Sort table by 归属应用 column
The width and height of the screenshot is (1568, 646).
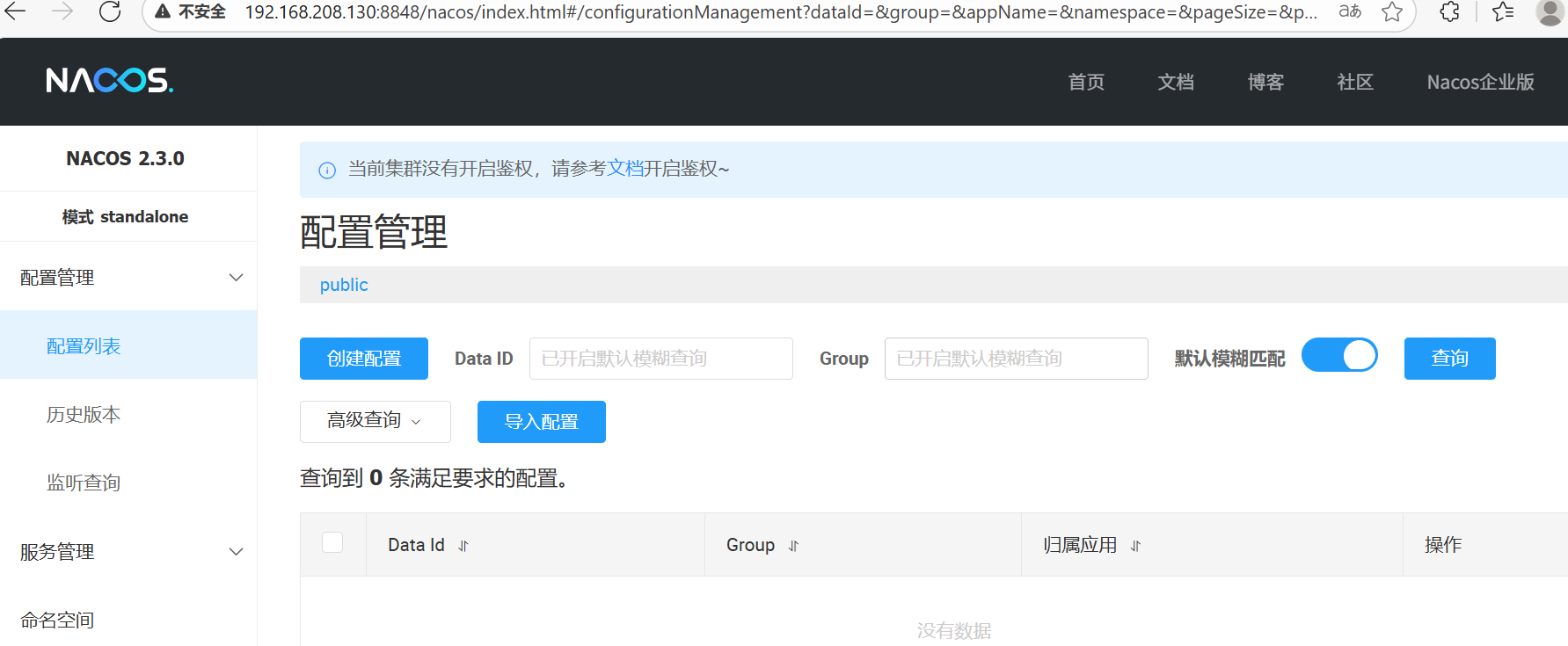click(1135, 546)
